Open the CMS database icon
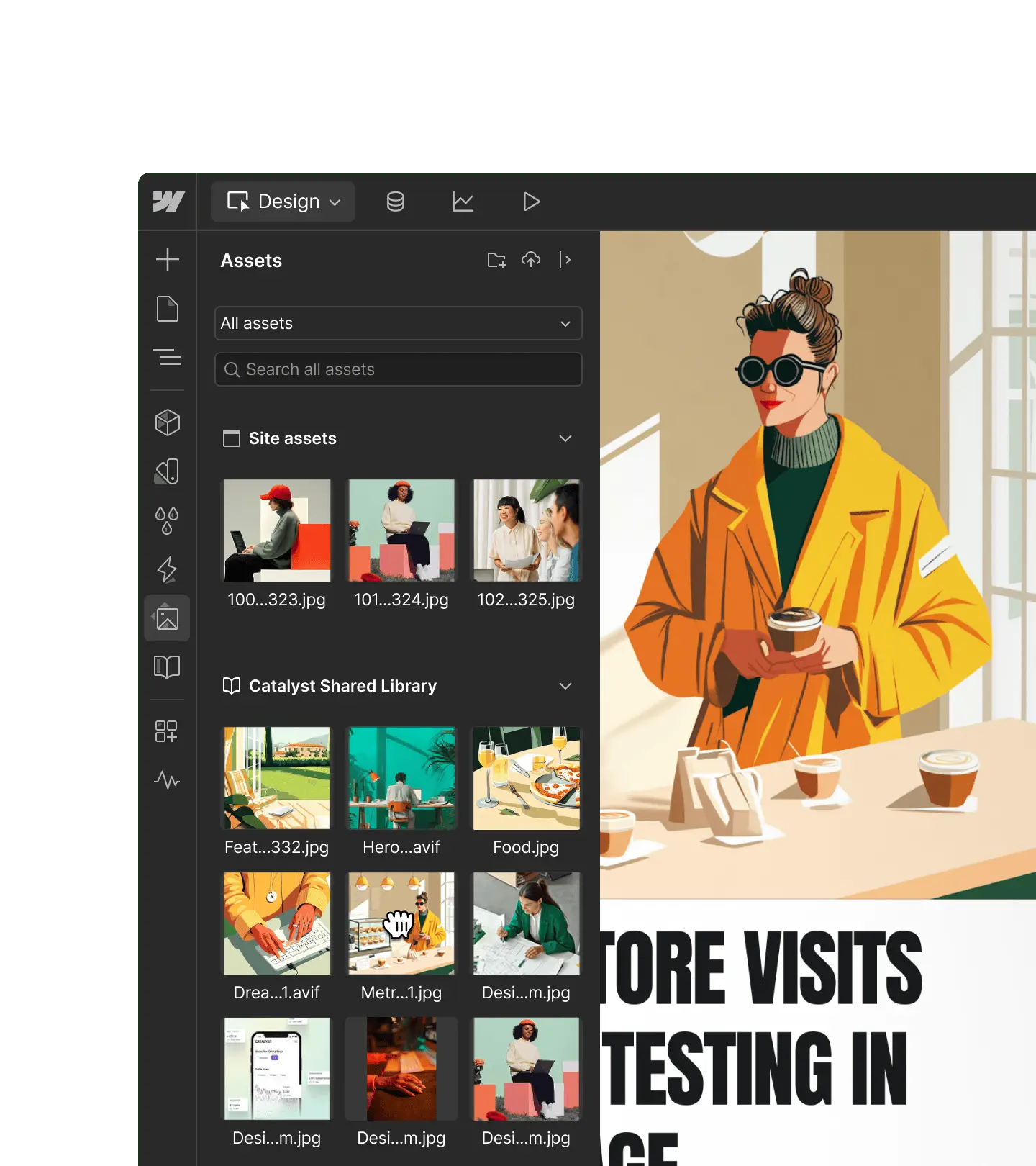 pyautogui.click(x=395, y=202)
